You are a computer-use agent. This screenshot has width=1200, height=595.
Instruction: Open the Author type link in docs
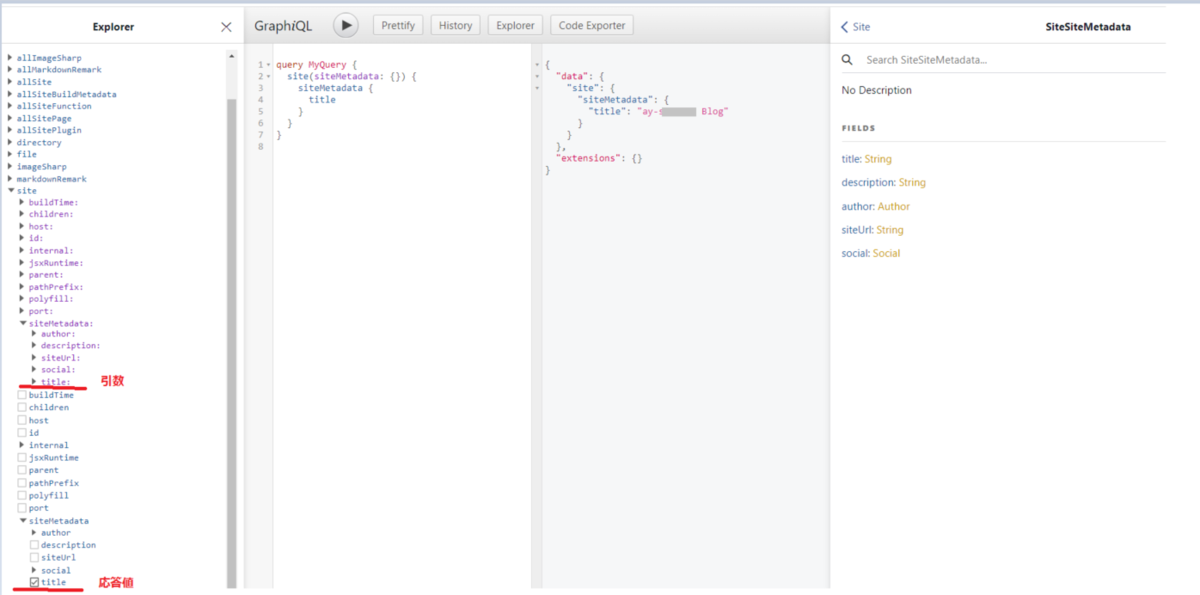(x=894, y=206)
